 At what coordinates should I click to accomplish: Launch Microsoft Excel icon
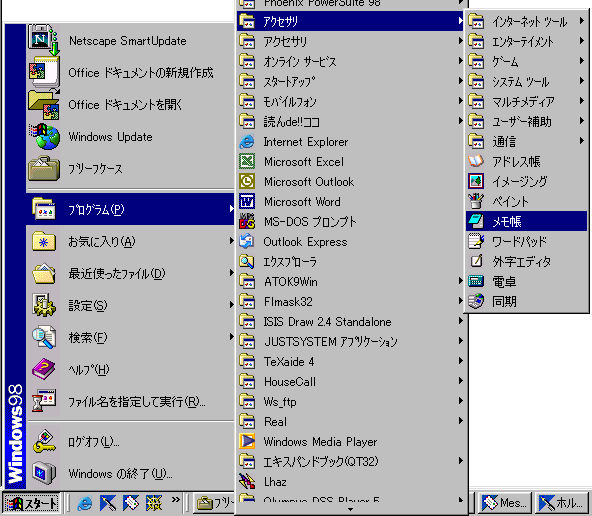247,162
